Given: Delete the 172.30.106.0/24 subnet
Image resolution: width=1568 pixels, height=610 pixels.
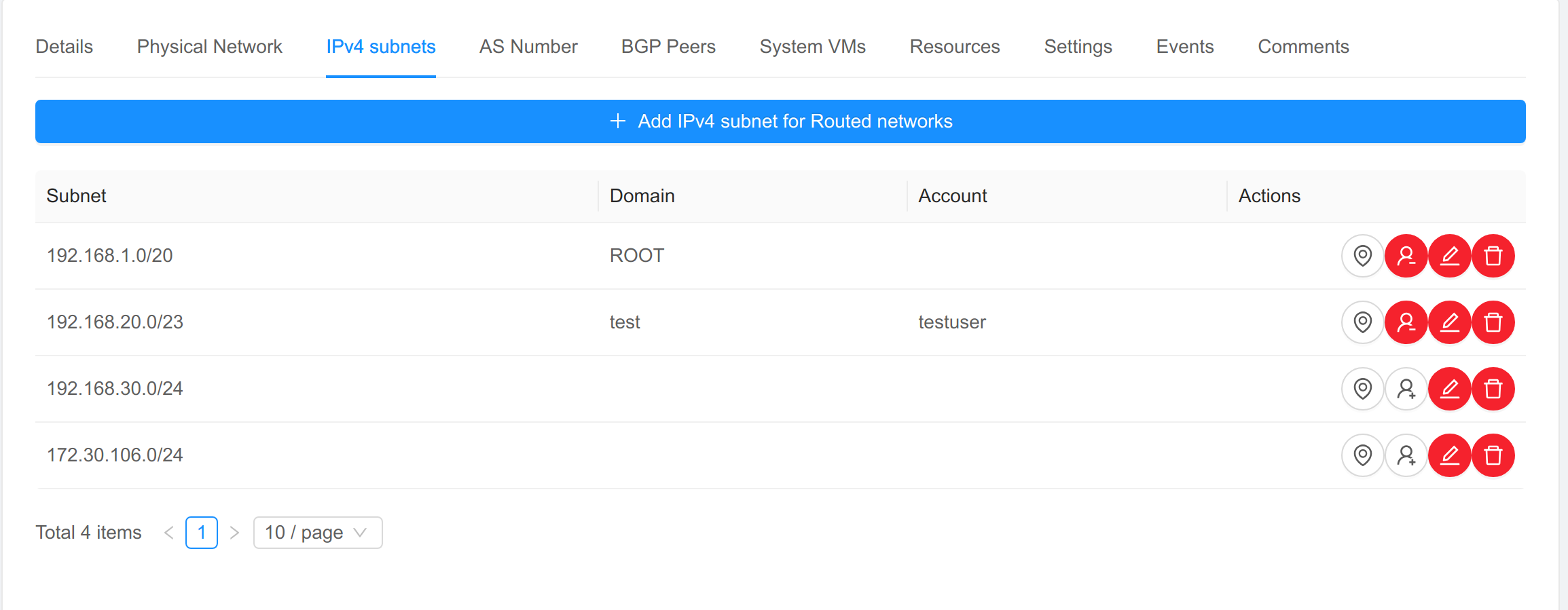Looking at the screenshot, I should (1493, 455).
